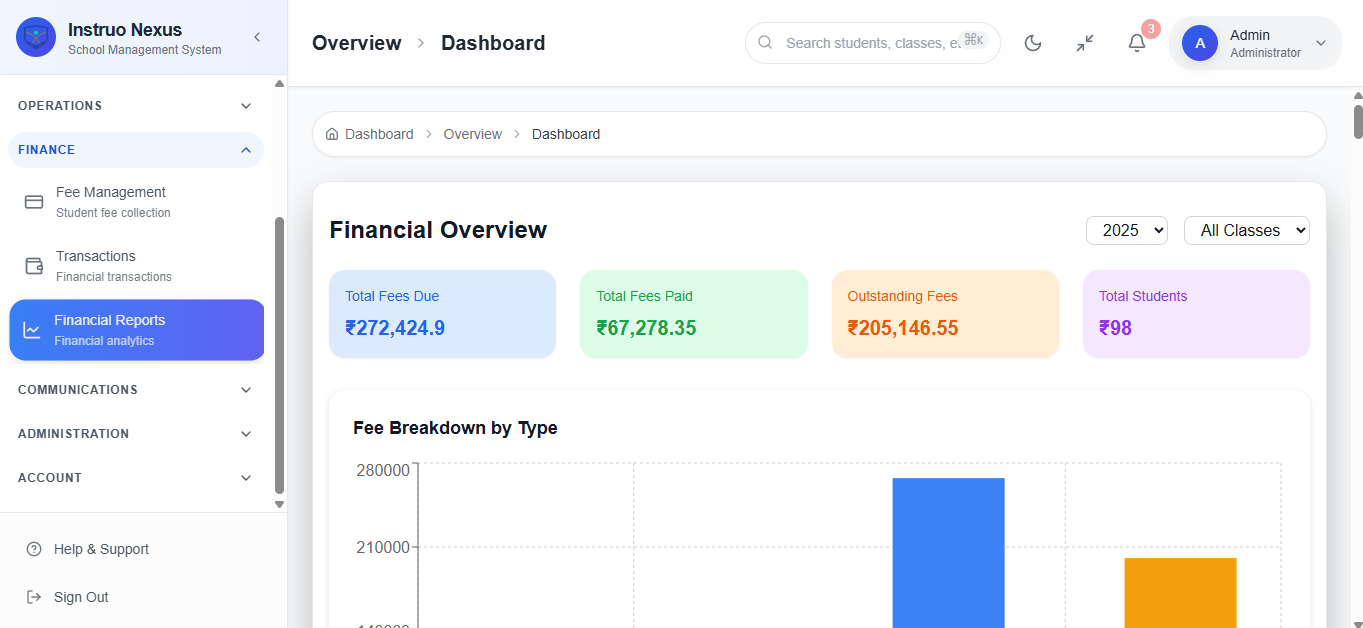The height and width of the screenshot is (628, 1363).
Task: Select Financial Reports menu item
Action: 136,330
